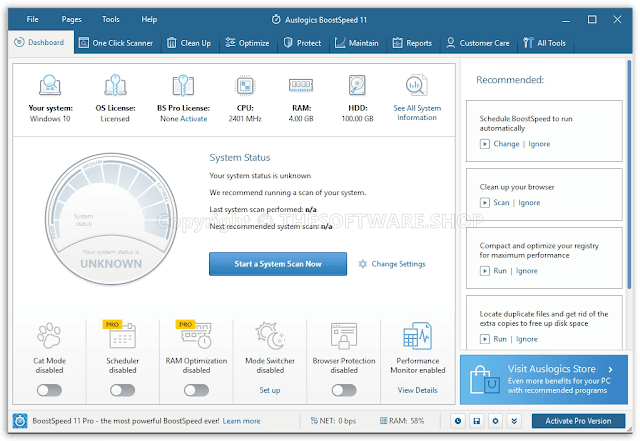Click the Change Settings link
The height and width of the screenshot is (441, 640).
pos(398,264)
